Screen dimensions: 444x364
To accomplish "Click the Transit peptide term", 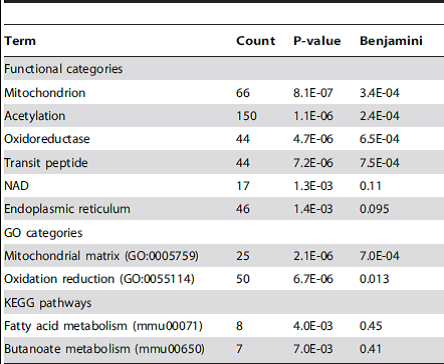I will (46, 163).
